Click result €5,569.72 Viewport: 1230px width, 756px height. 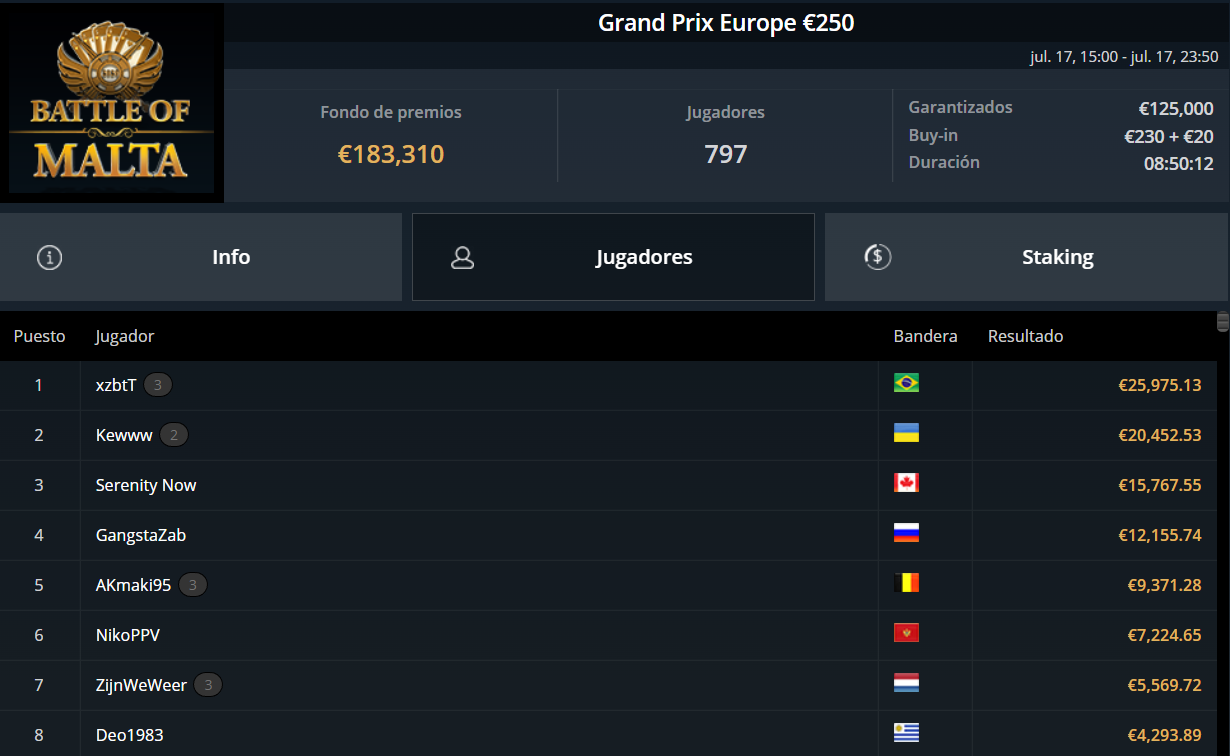(x=1164, y=685)
